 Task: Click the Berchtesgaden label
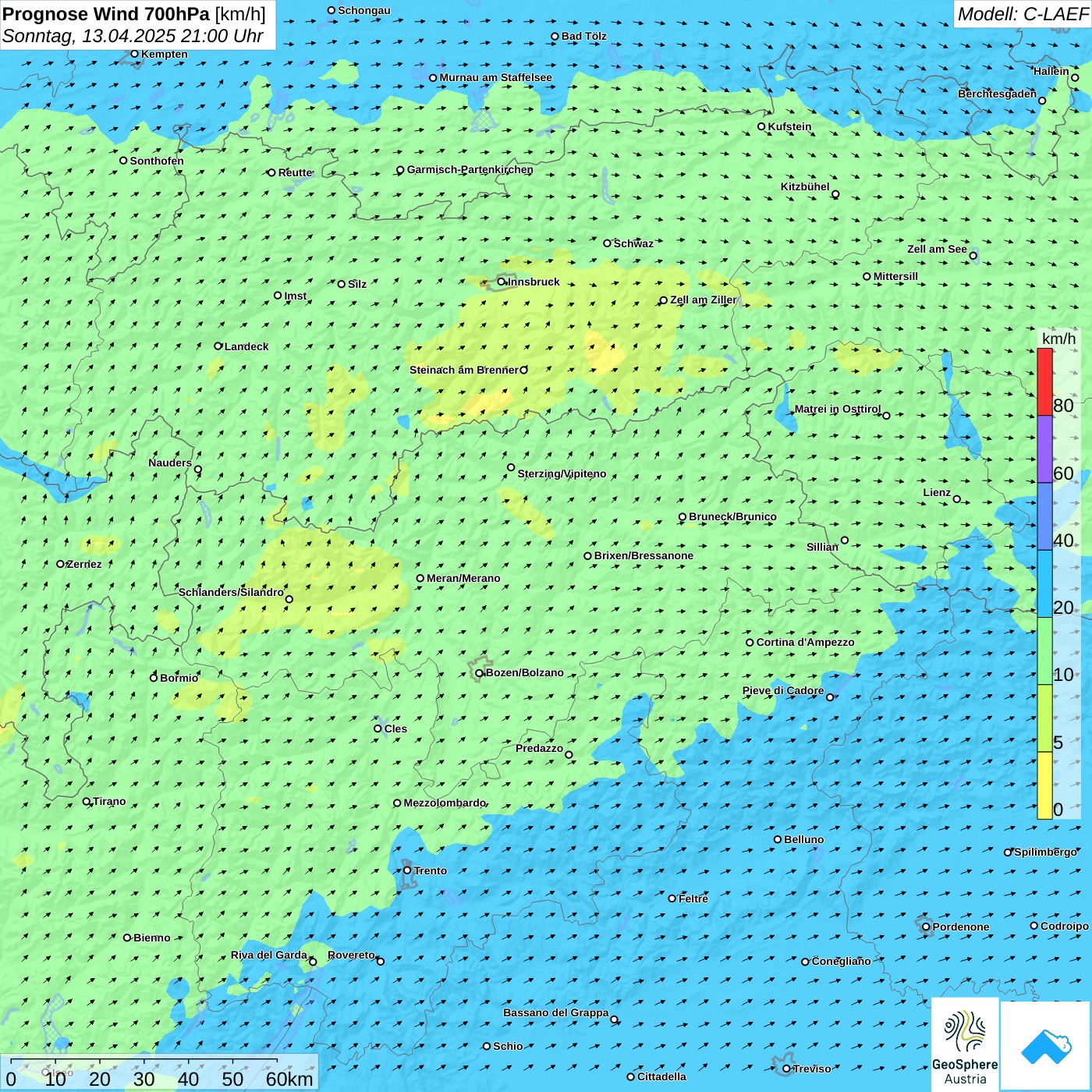[997, 94]
